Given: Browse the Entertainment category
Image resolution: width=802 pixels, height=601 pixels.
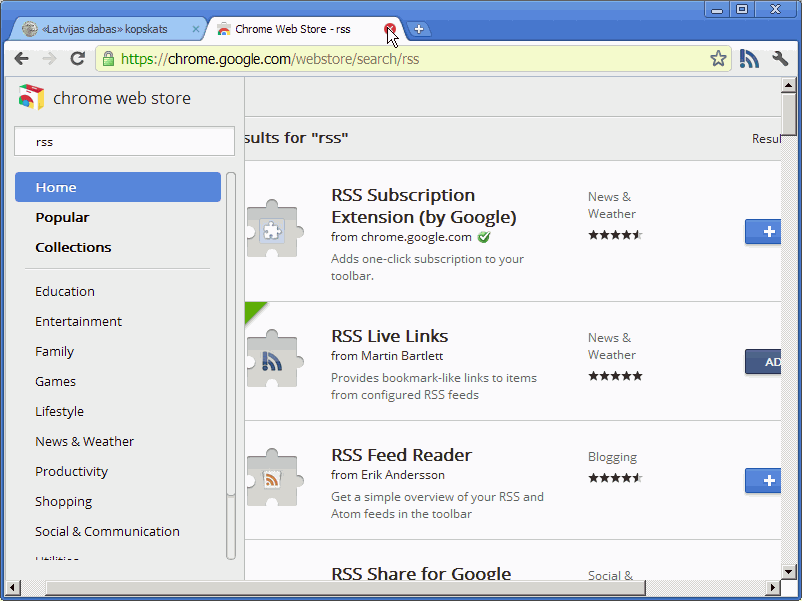Looking at the screenshot, I should point(78,321).
